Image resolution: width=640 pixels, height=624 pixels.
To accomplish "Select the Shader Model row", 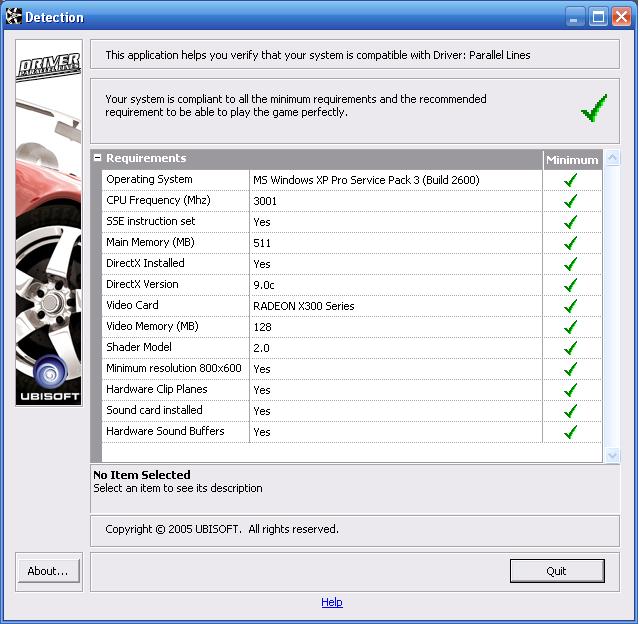I will (352, 348).
